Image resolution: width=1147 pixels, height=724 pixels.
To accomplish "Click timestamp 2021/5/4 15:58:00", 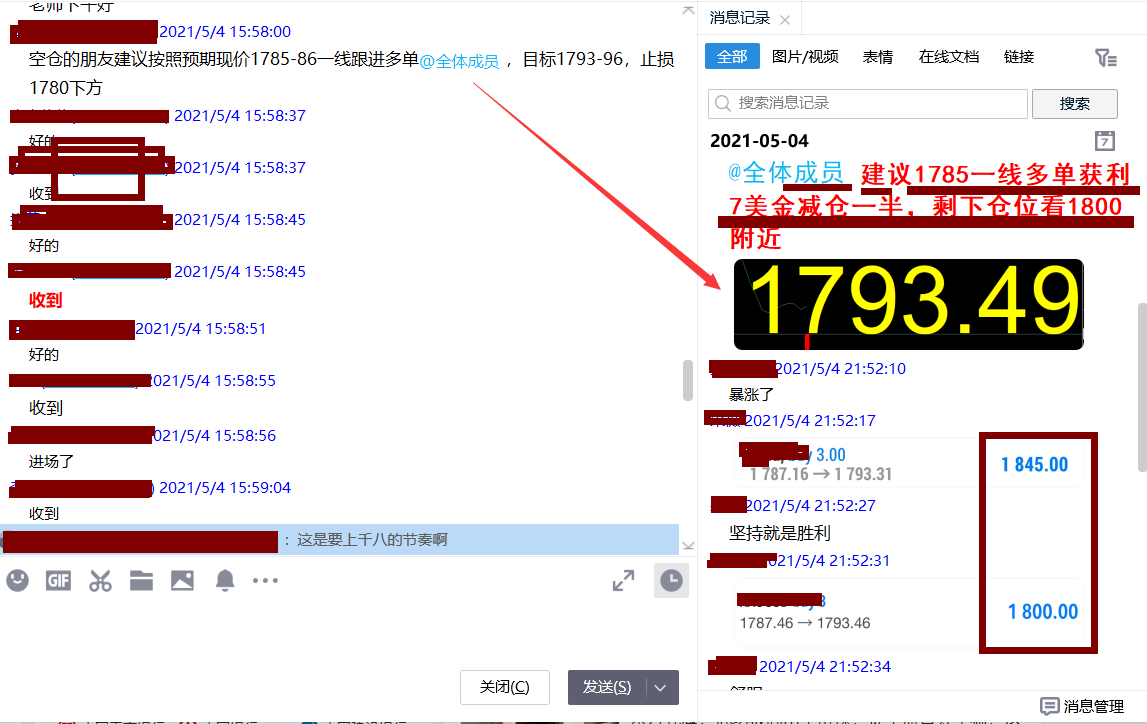I will pos(225,31).
